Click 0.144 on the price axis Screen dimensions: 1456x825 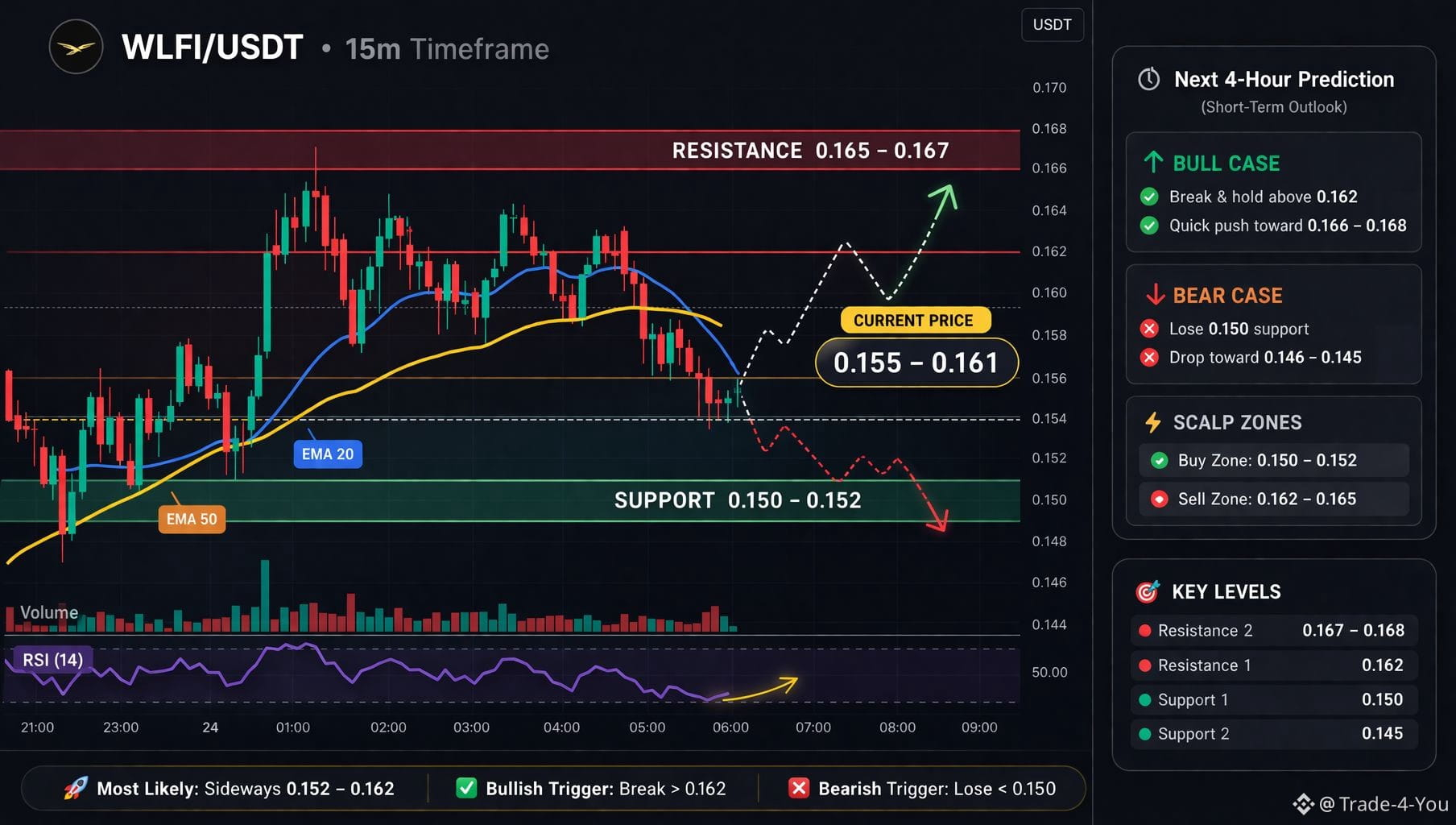[1049, 624]
